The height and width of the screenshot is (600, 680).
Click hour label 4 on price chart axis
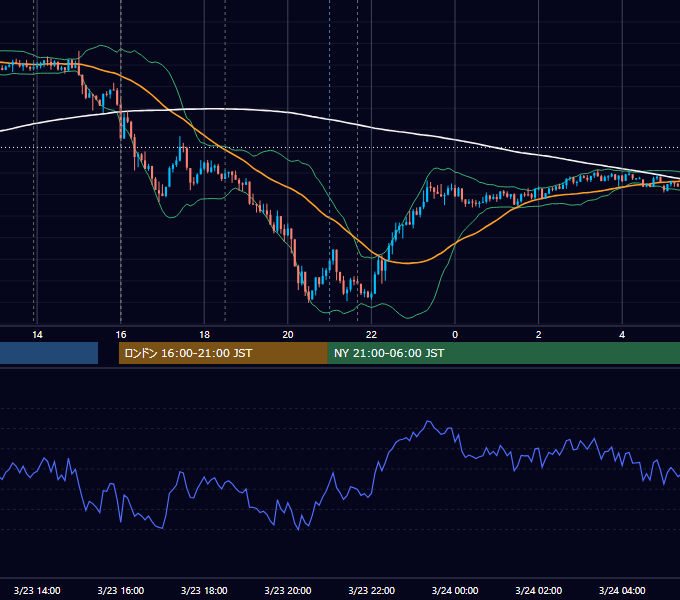tap(622, 335)
